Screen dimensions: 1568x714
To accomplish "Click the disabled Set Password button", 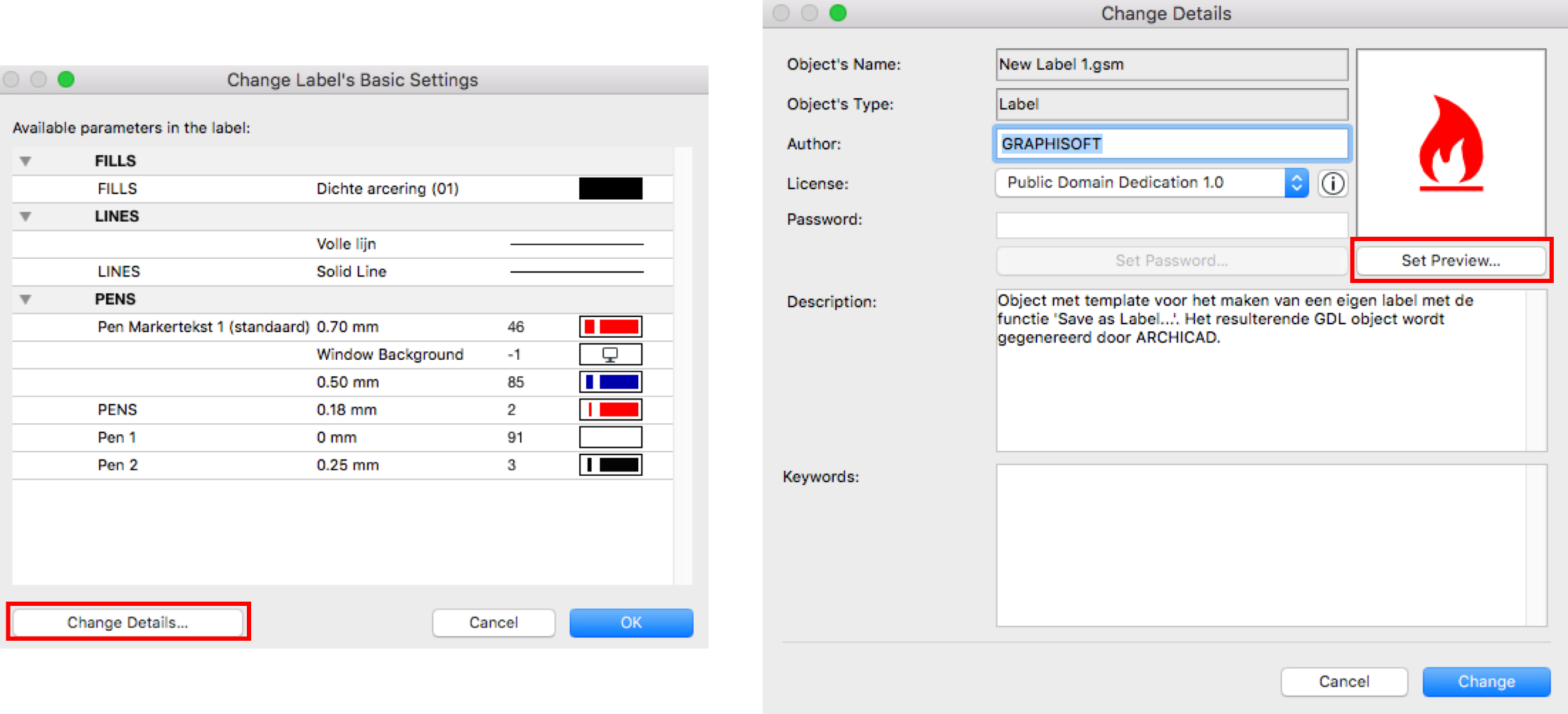I will point(1172,260).
